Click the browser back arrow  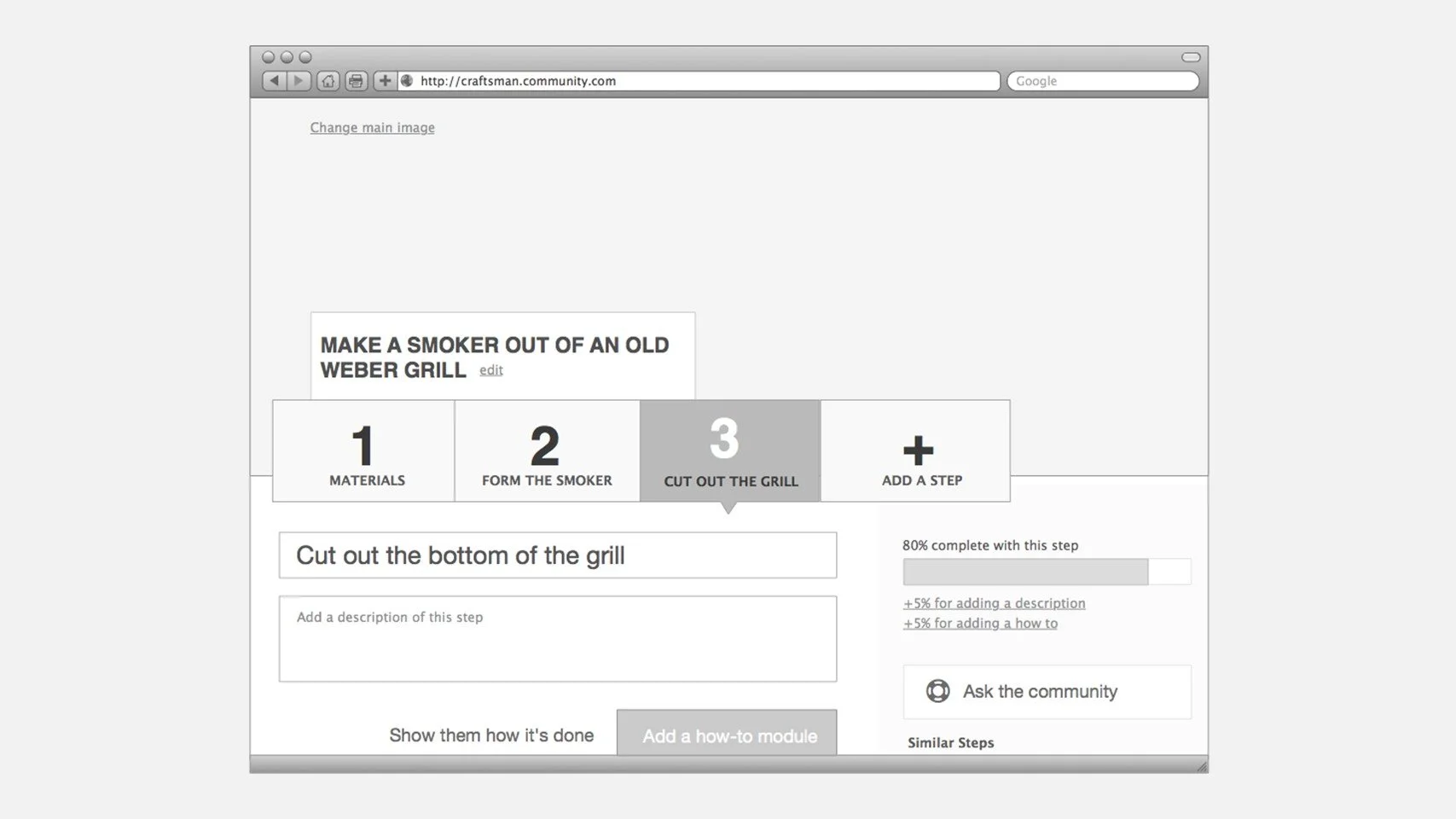tap(274, 81)
